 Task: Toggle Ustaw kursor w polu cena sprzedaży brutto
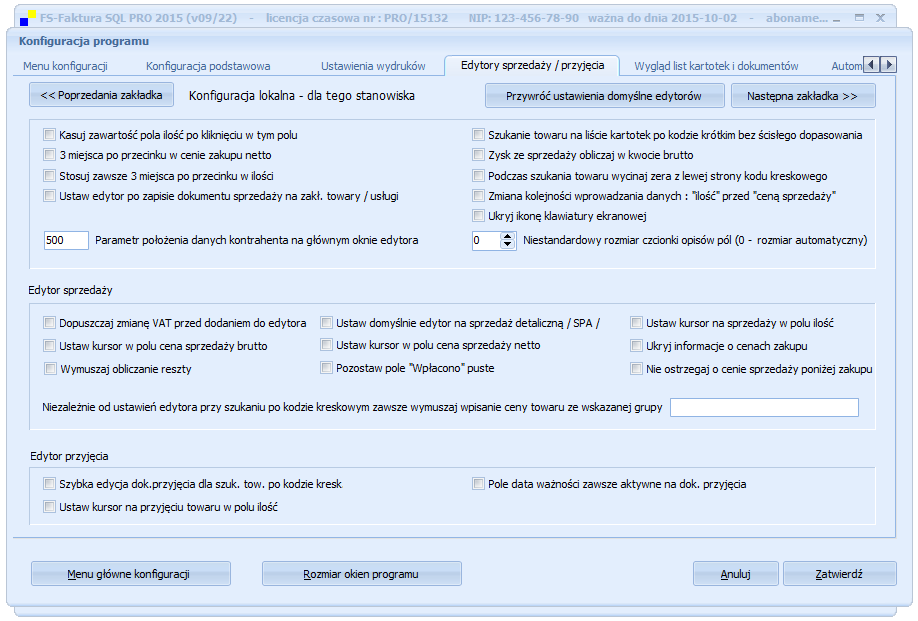[49, 346]
